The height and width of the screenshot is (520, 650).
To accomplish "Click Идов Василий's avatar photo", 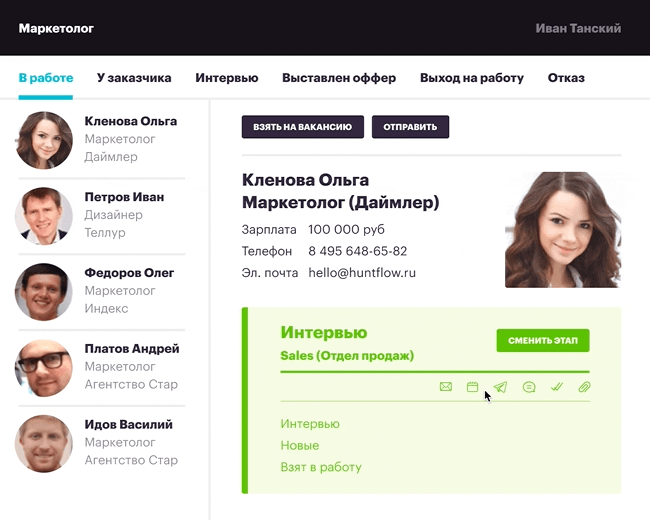I will point(44,443).
